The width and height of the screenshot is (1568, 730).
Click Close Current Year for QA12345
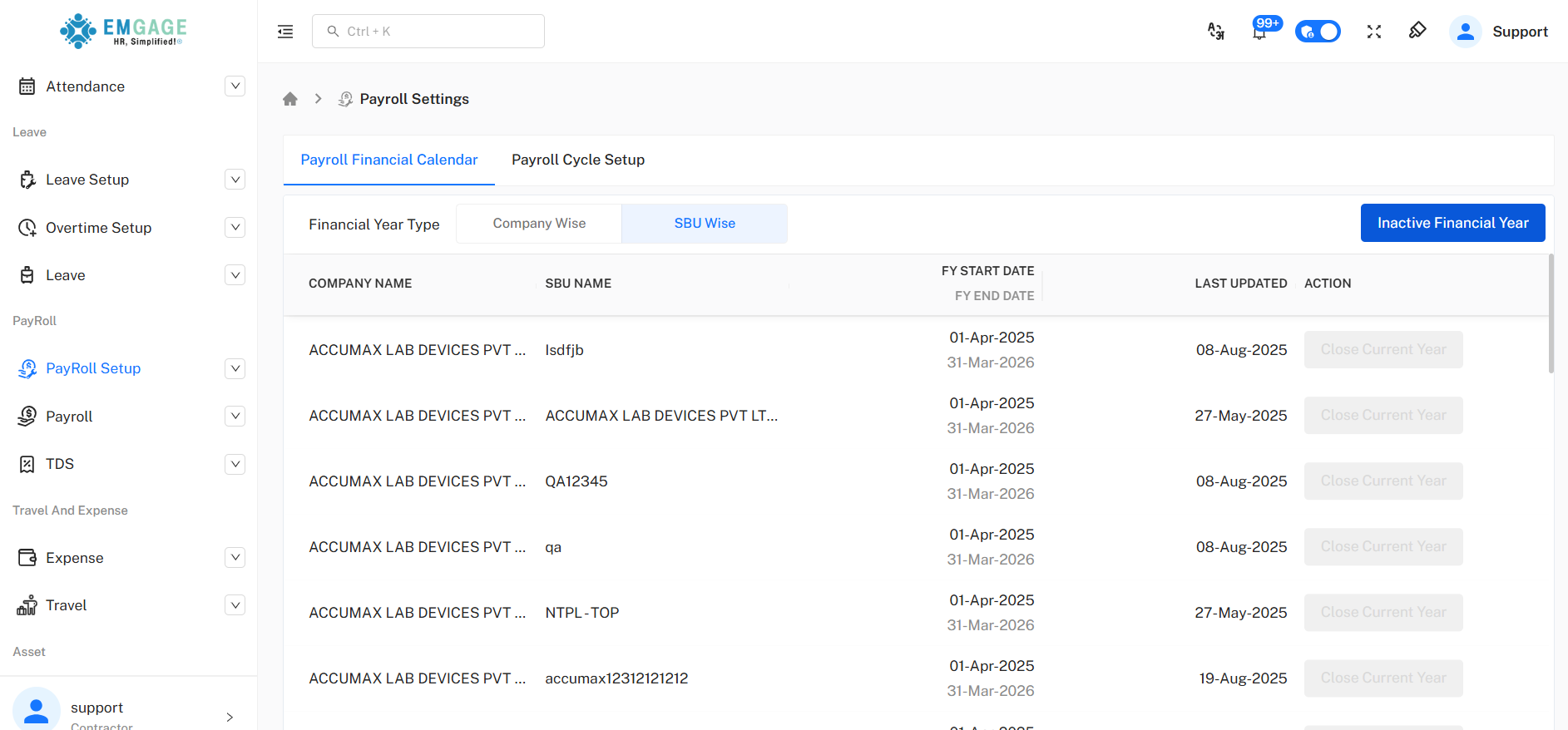point(1383,481)
